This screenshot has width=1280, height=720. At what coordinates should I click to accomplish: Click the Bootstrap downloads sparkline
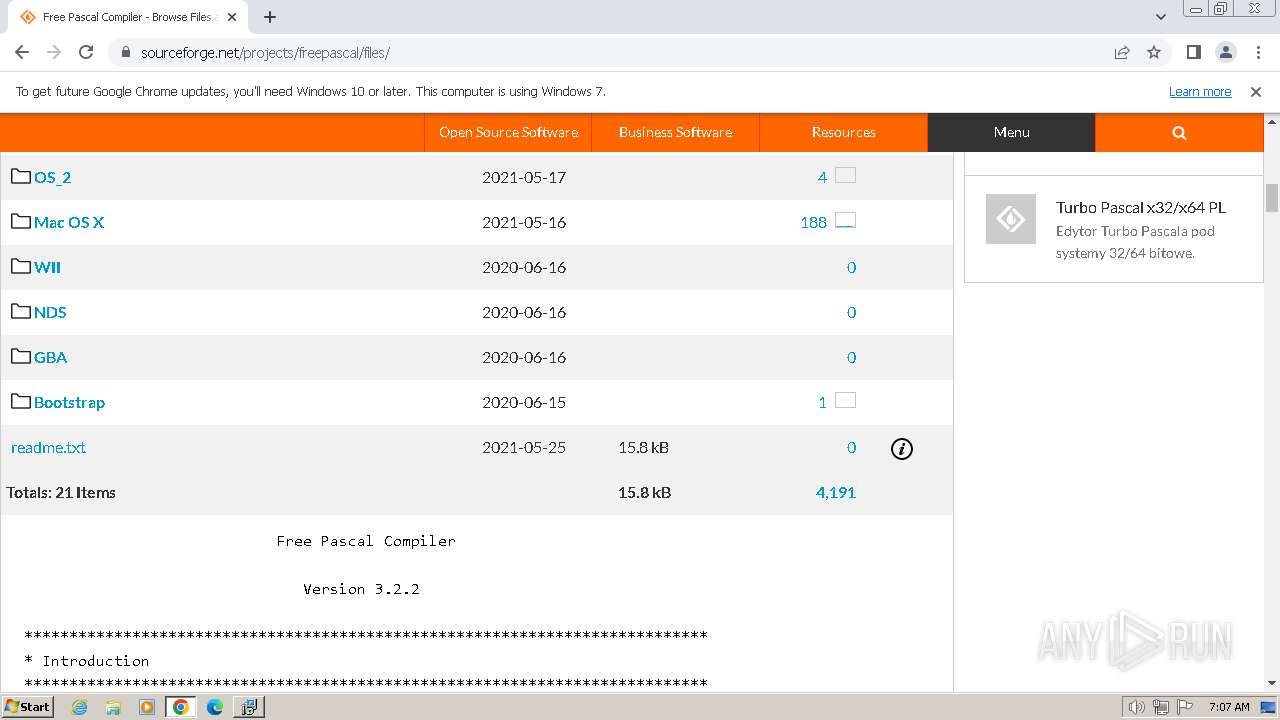845,400
